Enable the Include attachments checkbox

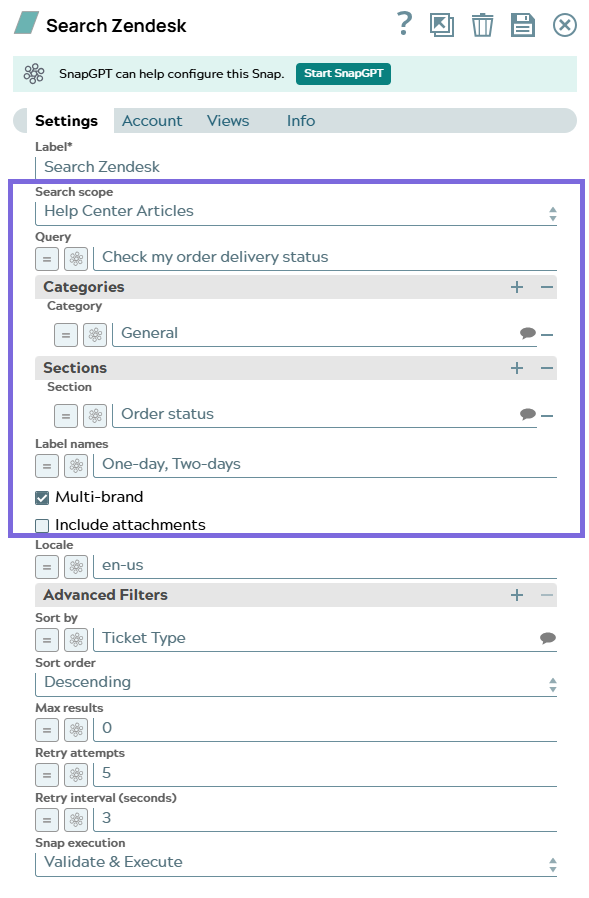(42, 525)
